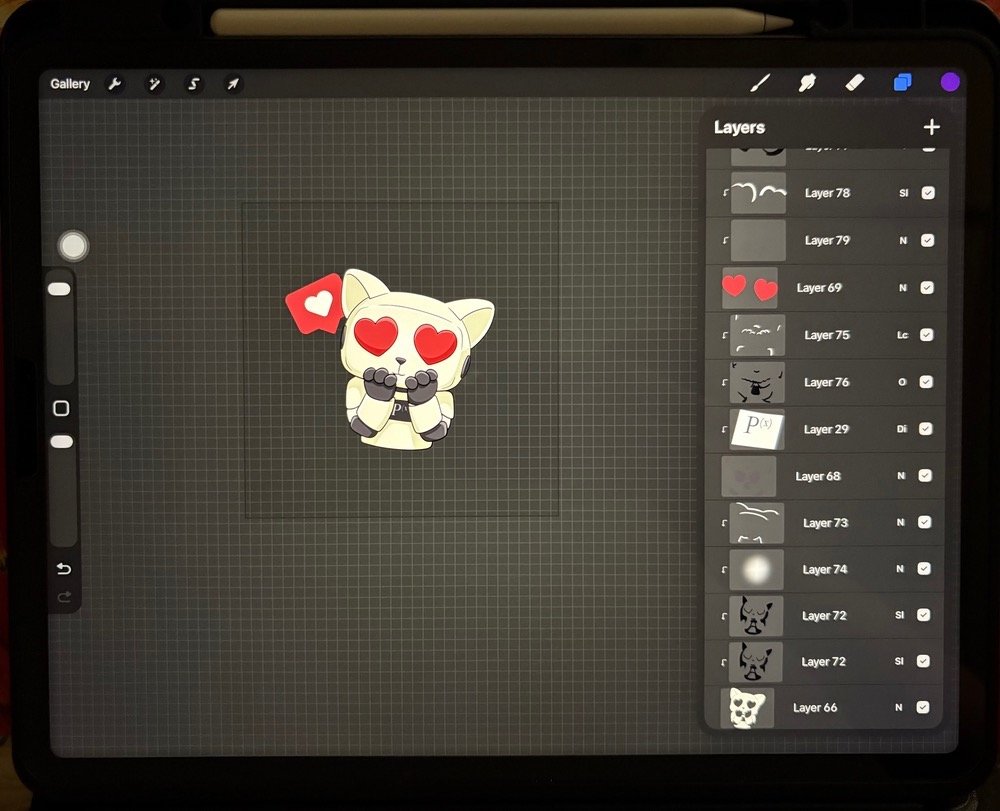Tap Layer 76 dark shading thumbnail

pyautogui.click(x=757, y=382)
